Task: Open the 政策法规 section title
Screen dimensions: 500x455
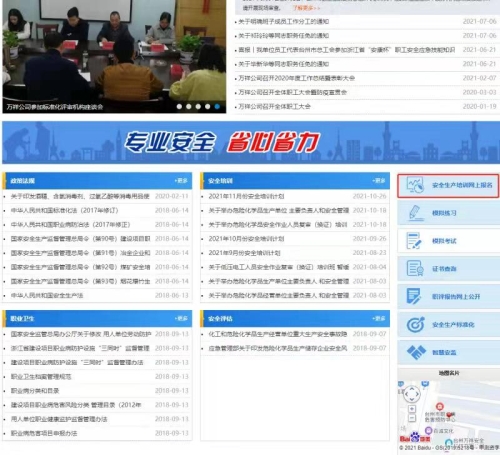Action: [x=22, y=181]
